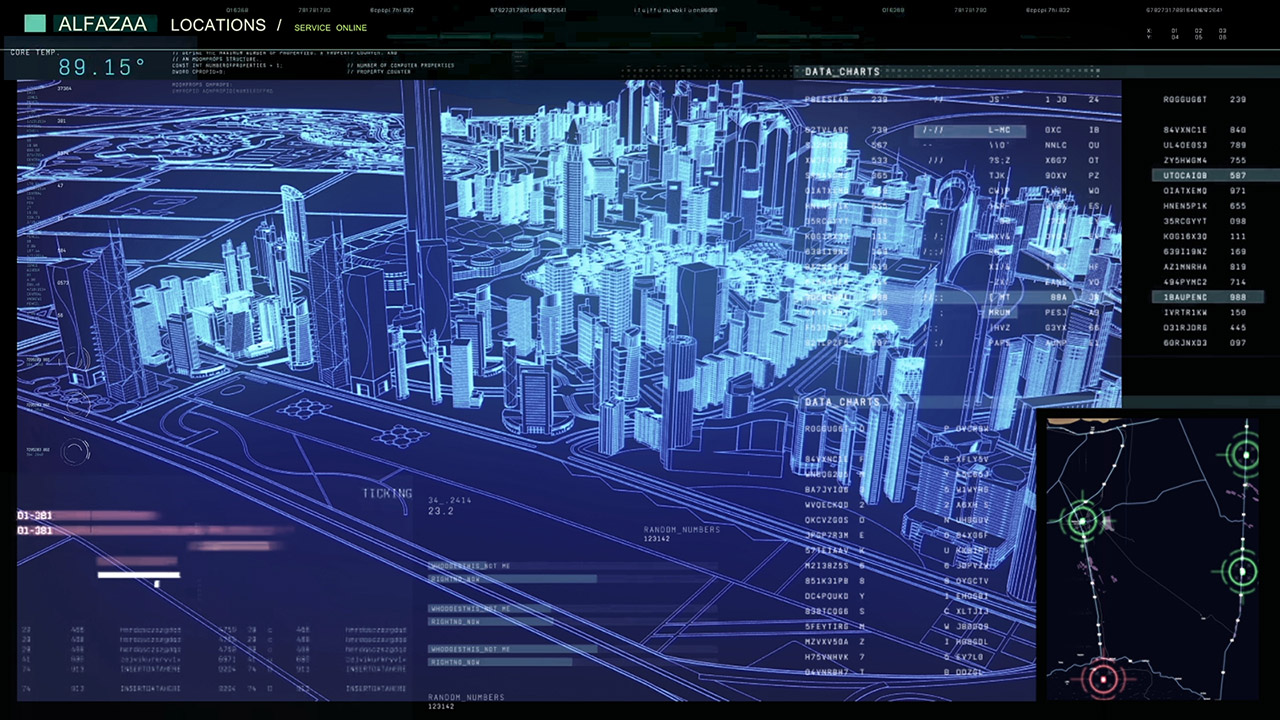Click the lower-right green target marker
This screenshot has width=1280, height=720.
click(x=1242, y=572)
